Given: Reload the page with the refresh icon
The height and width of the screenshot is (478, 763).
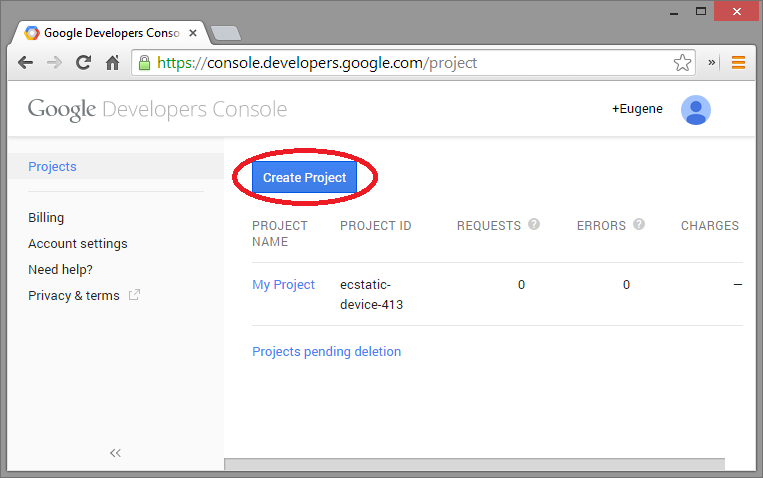Looking at the screenshot, I should pyautogui.click(x=83, y=62).
